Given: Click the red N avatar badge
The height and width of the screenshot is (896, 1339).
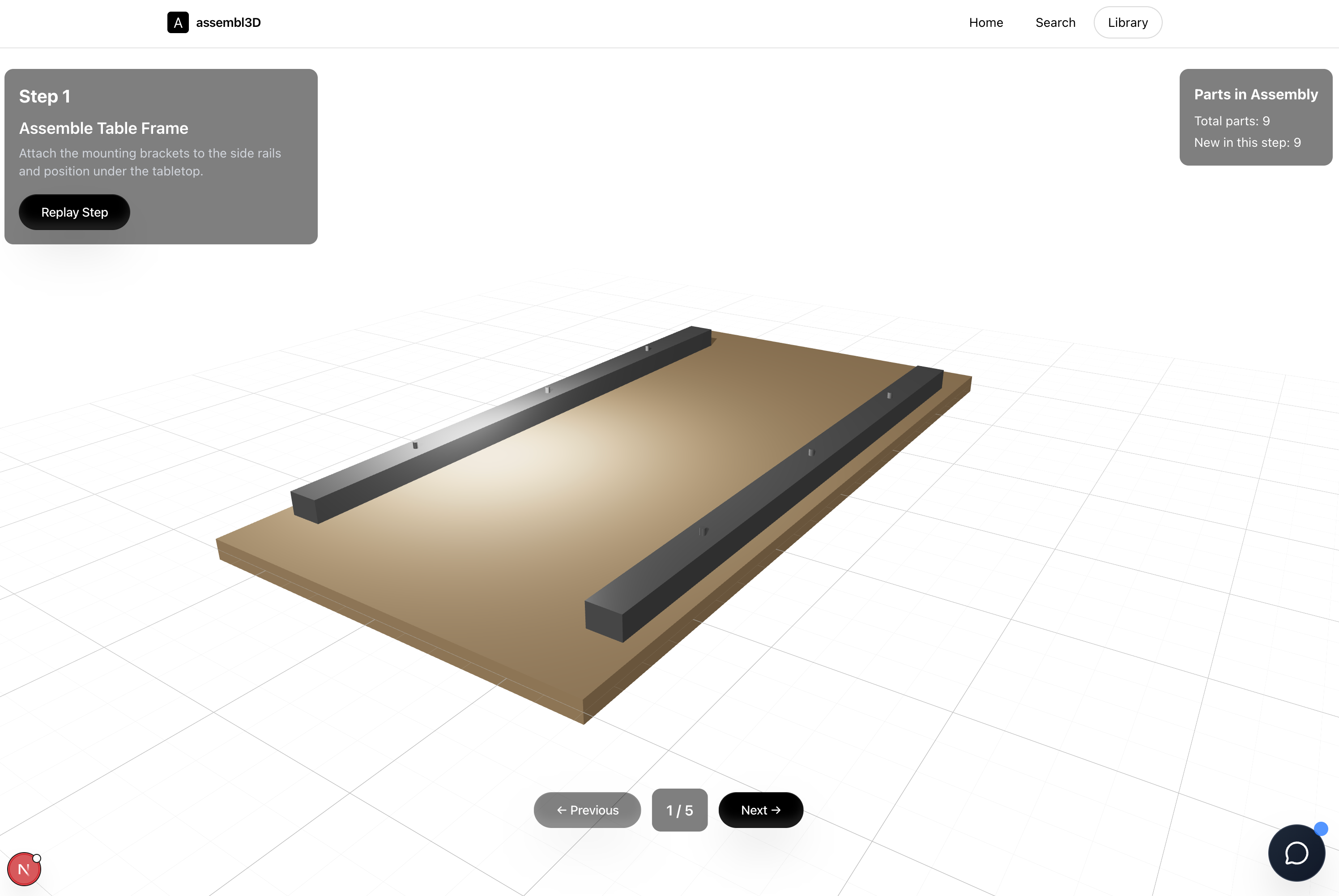Looking at the screenshot, I should point(24,869).
